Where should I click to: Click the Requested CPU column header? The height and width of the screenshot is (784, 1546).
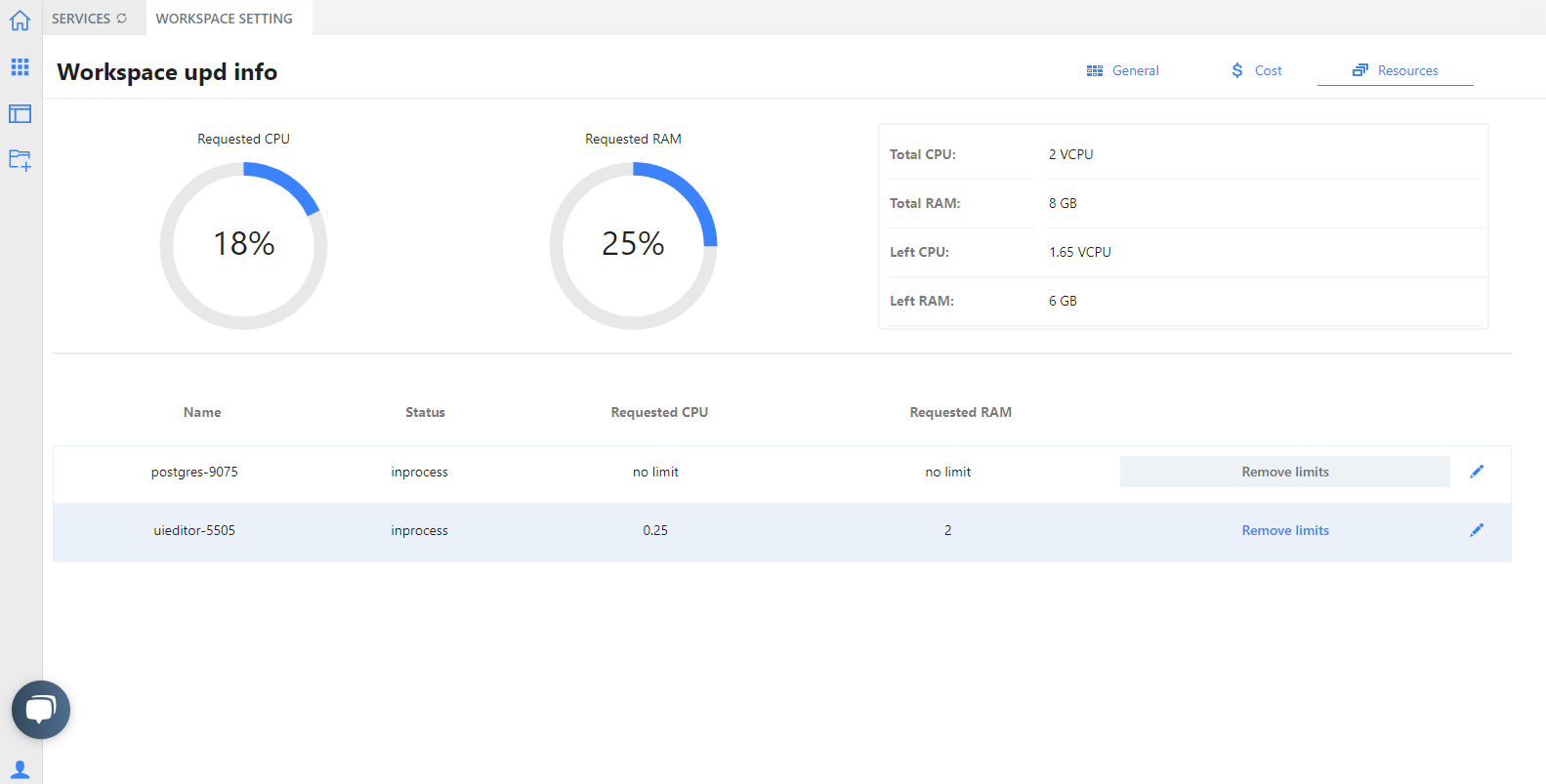tap(659, 412)
